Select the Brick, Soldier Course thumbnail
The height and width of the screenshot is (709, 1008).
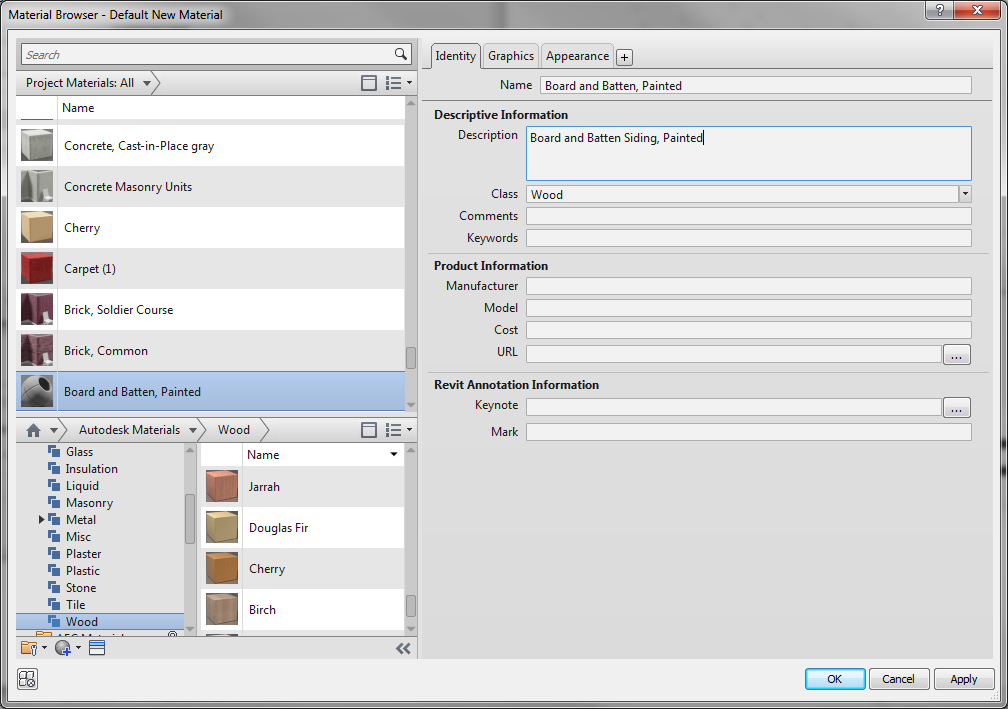click(37, 310)
